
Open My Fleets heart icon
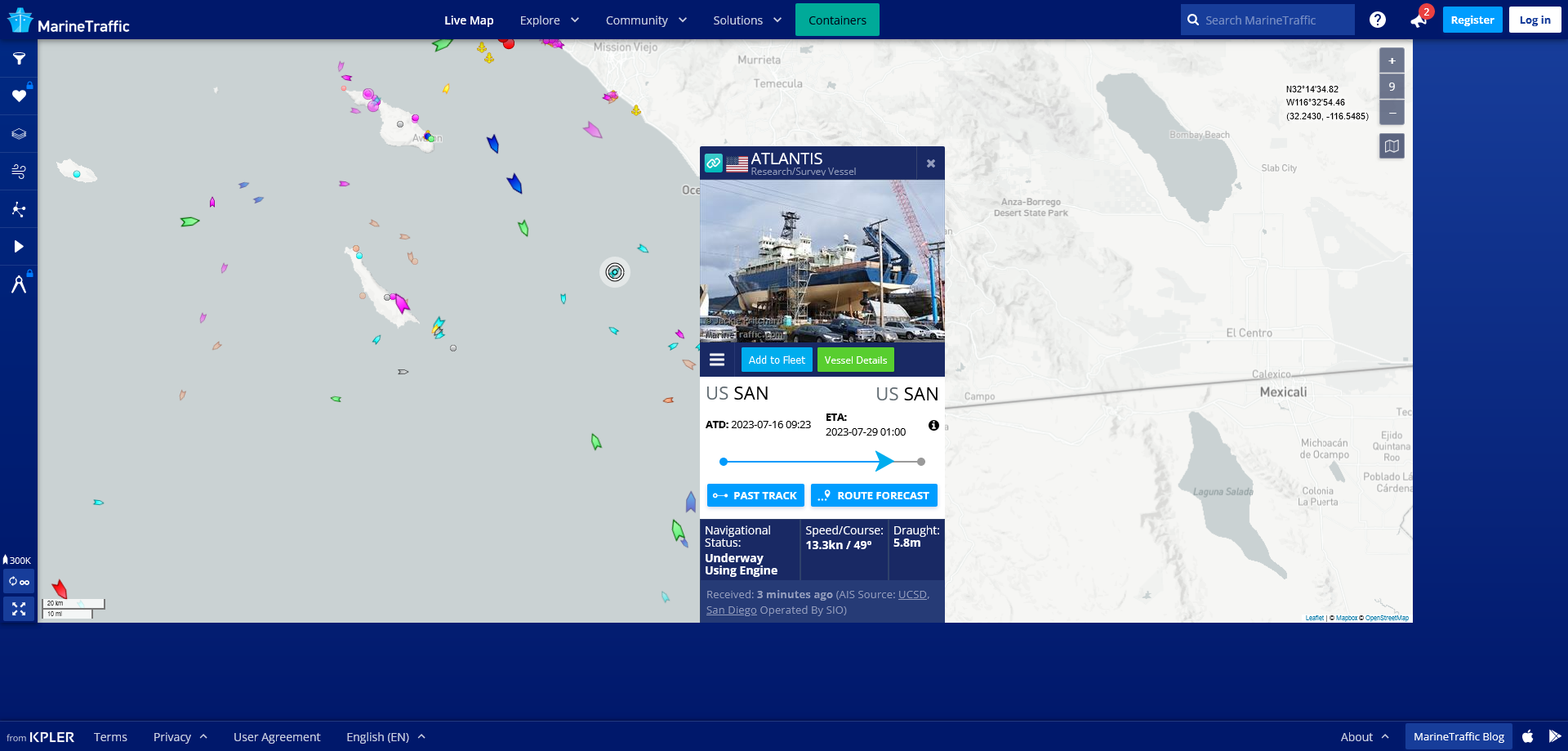[19, 96]
